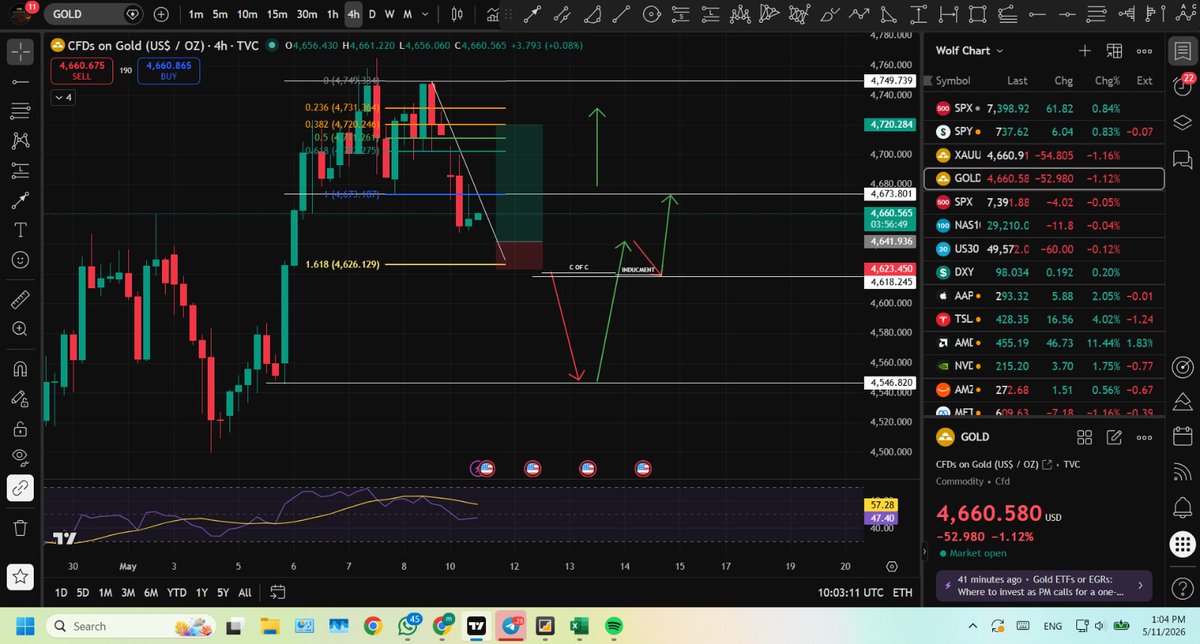Expand the collapsed indicators legend '4'
The width and height of the screenshot is (1200, 644).
[63, 97]
